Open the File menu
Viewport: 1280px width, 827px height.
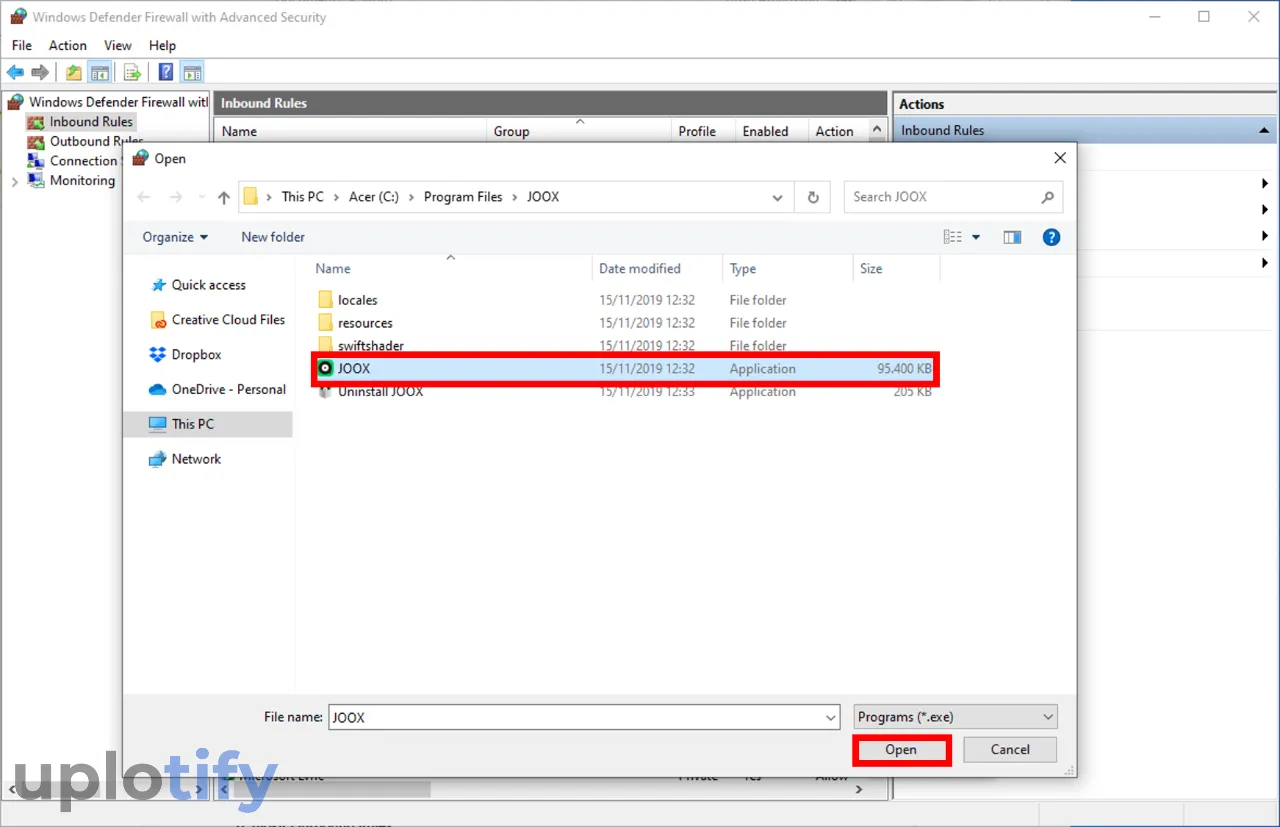tap(22, 45)
